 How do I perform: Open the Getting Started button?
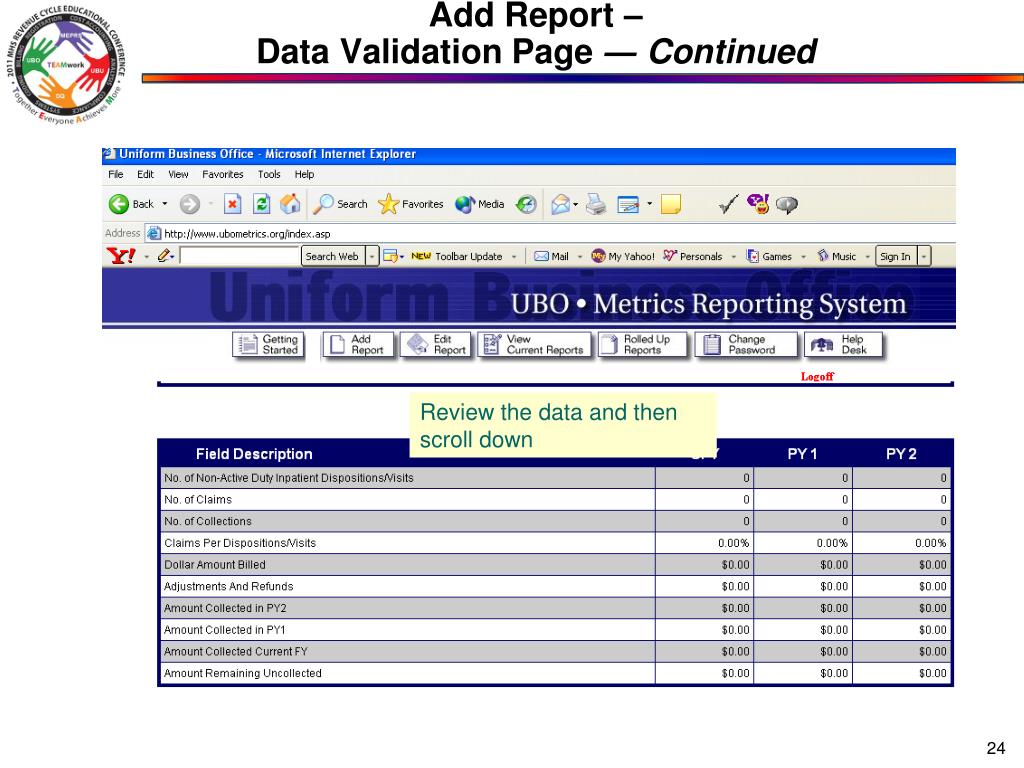pos(268,344)
